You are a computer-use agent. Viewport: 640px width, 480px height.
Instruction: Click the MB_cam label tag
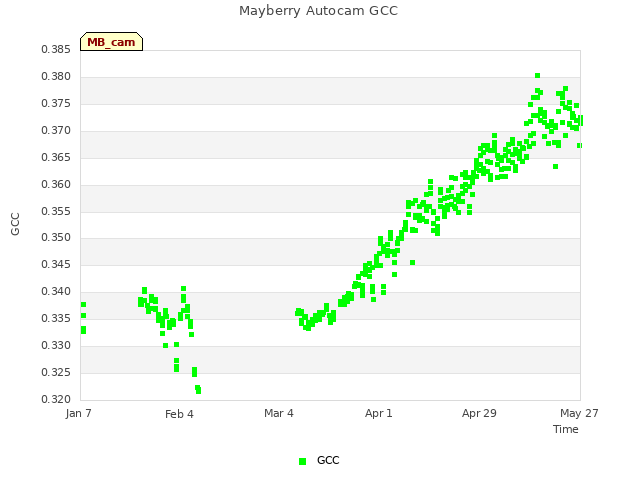point(111,42)
